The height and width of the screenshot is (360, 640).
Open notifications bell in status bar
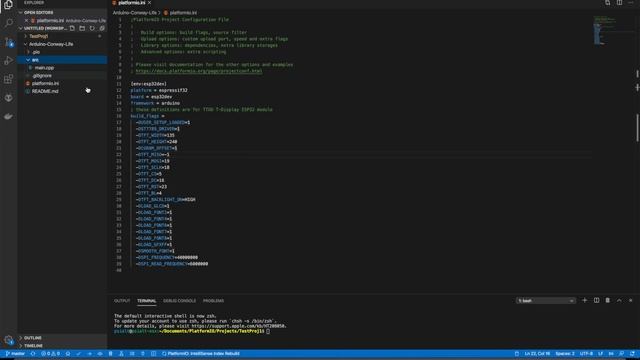point(632,353)
